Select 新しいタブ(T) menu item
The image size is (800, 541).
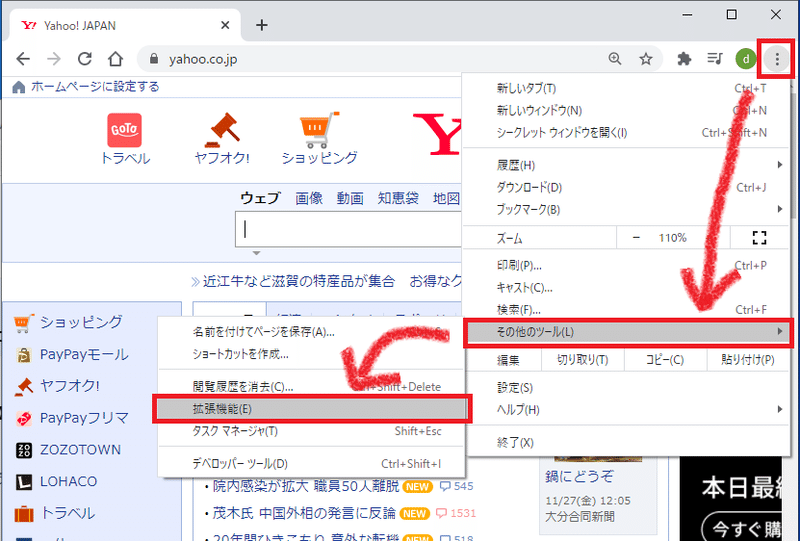click(628, 88)
